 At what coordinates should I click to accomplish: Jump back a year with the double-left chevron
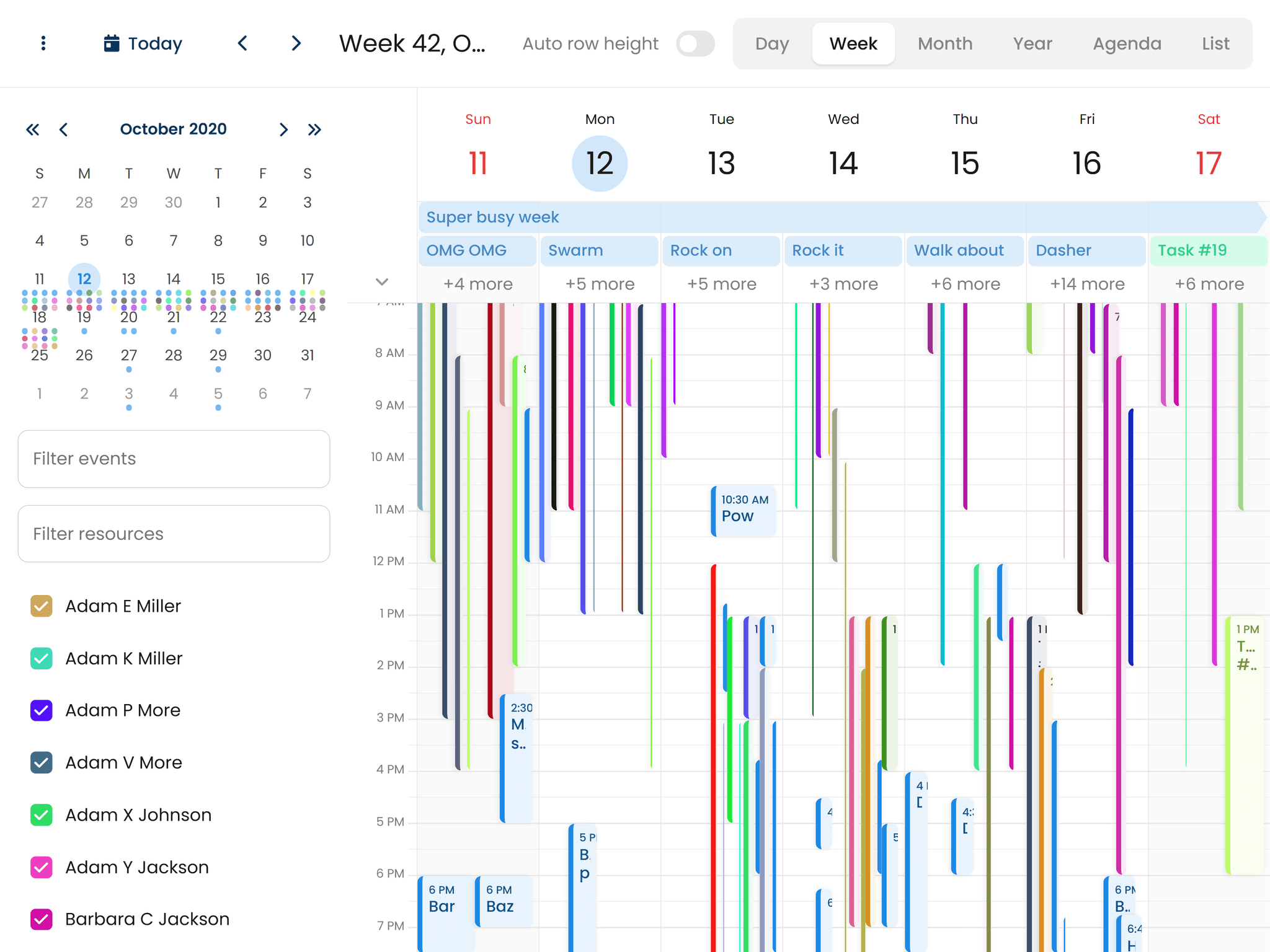click(33, 129)
